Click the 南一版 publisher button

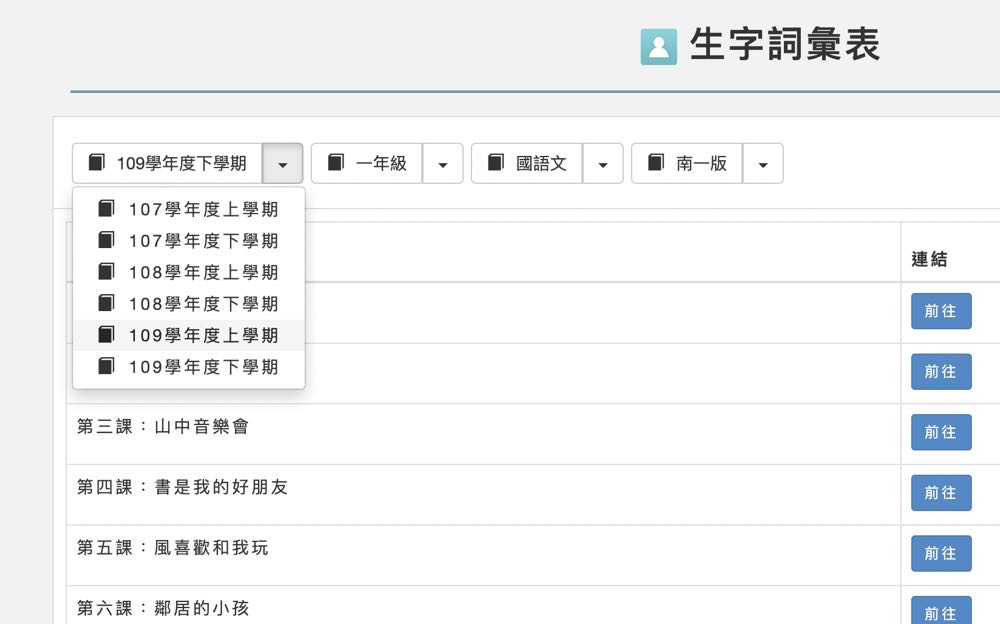687,163
